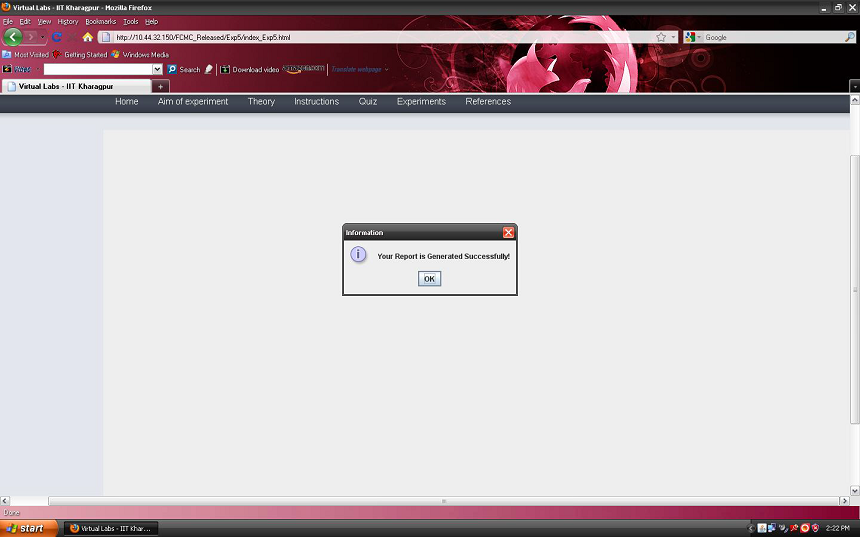
Task: Open the Bookmarks menu
Action: point(100,21)
